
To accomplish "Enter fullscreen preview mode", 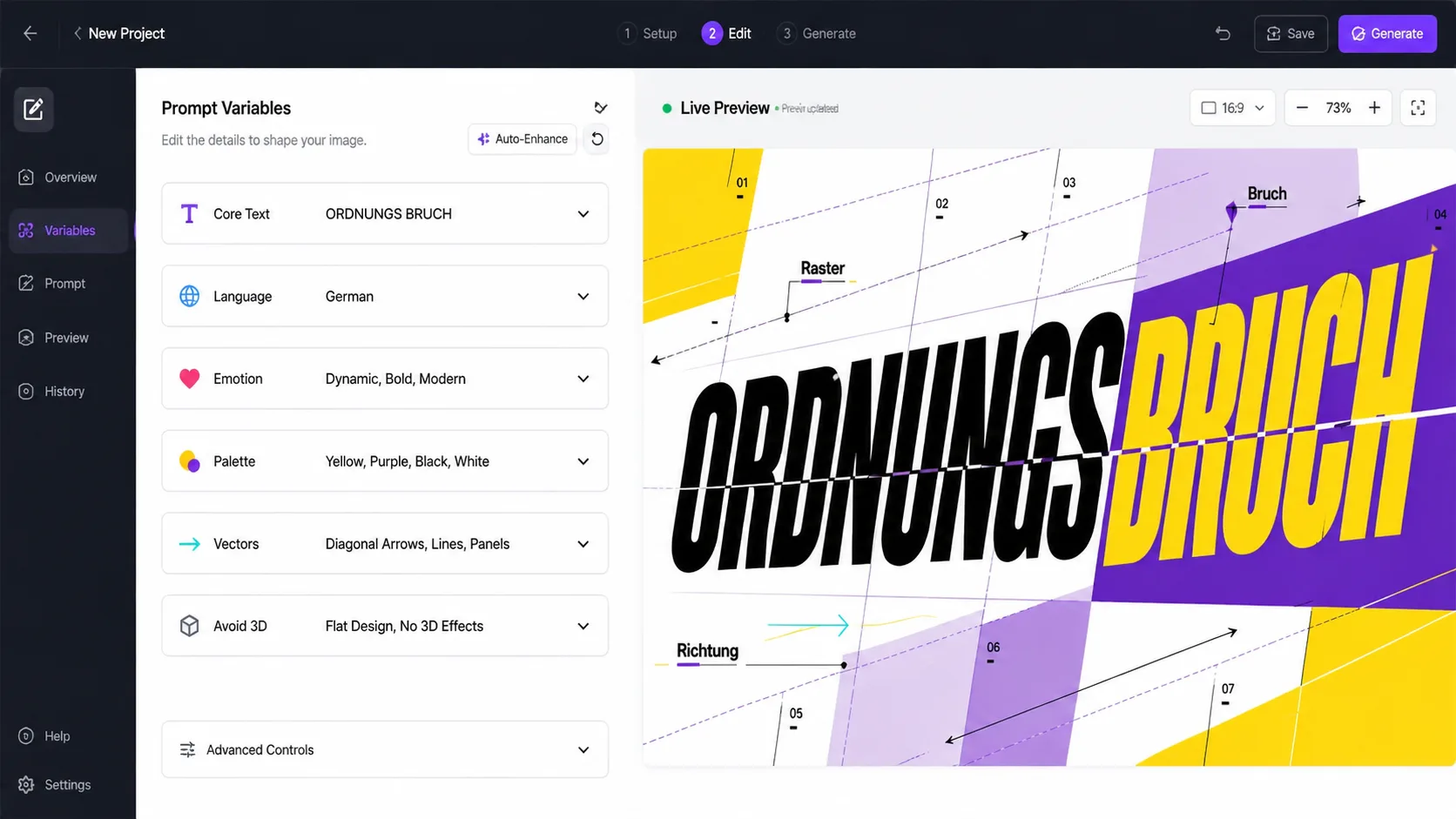I will [1418, 108].
